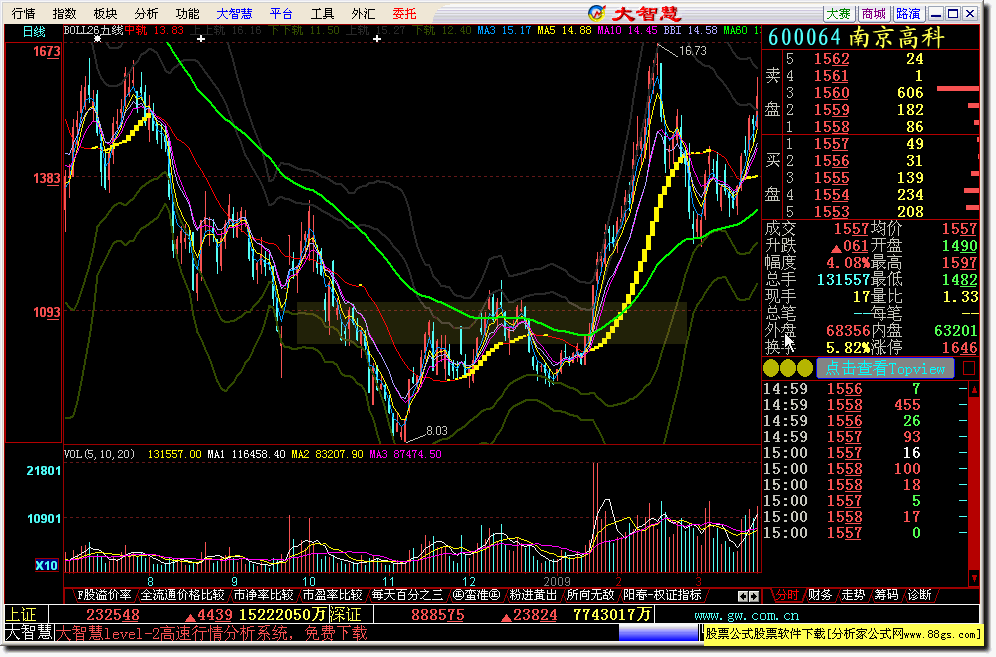This screenshot has height=657, width=996.
Task: Open the 工具 menu
Action: (323, 13)
